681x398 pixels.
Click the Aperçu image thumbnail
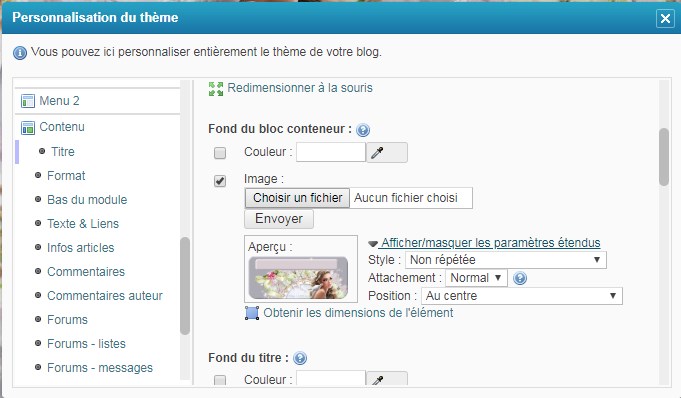pos(298,277)
